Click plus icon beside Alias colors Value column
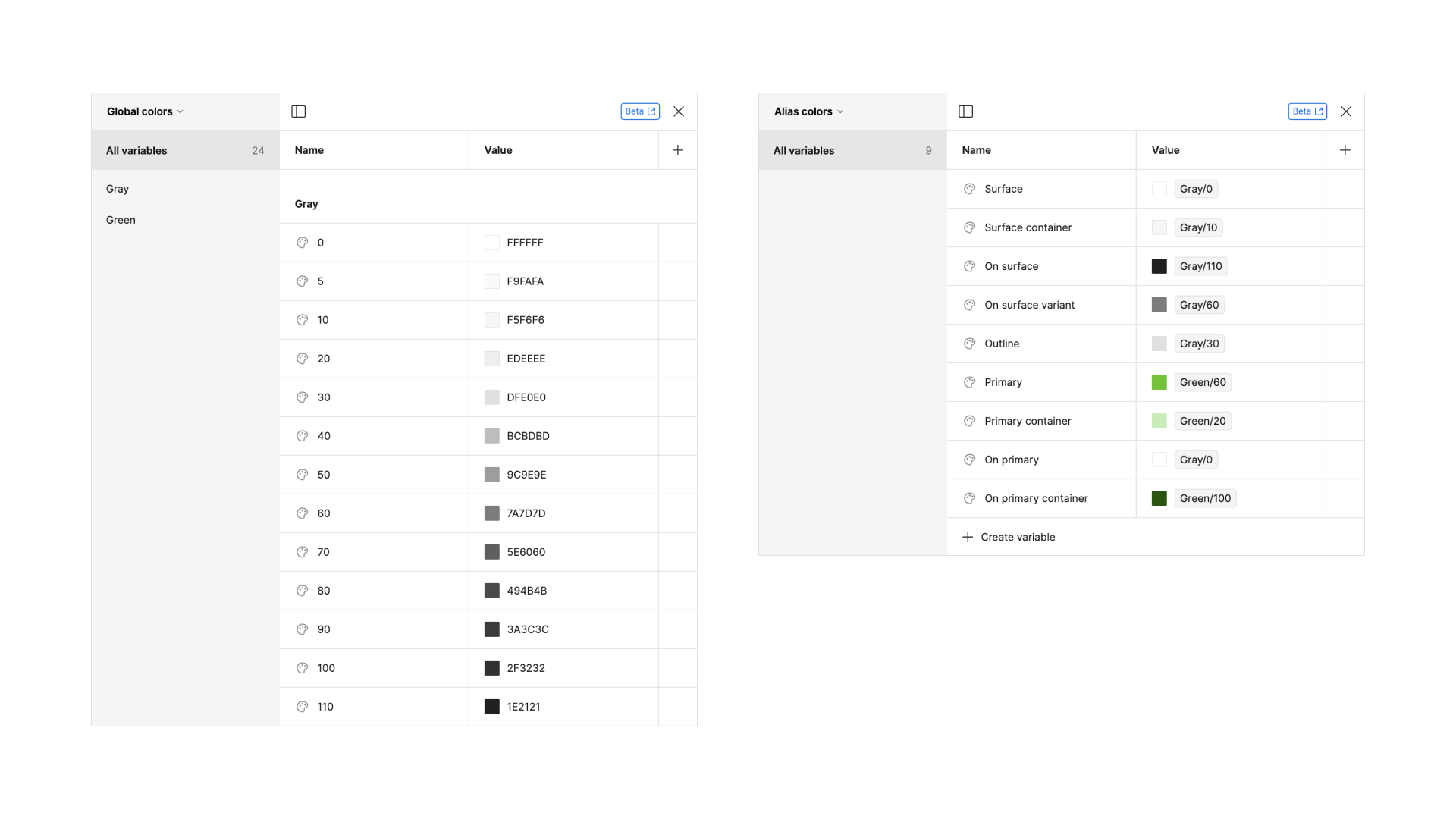The width and height of the screenshot is (1456, 819). (1345, 150)
